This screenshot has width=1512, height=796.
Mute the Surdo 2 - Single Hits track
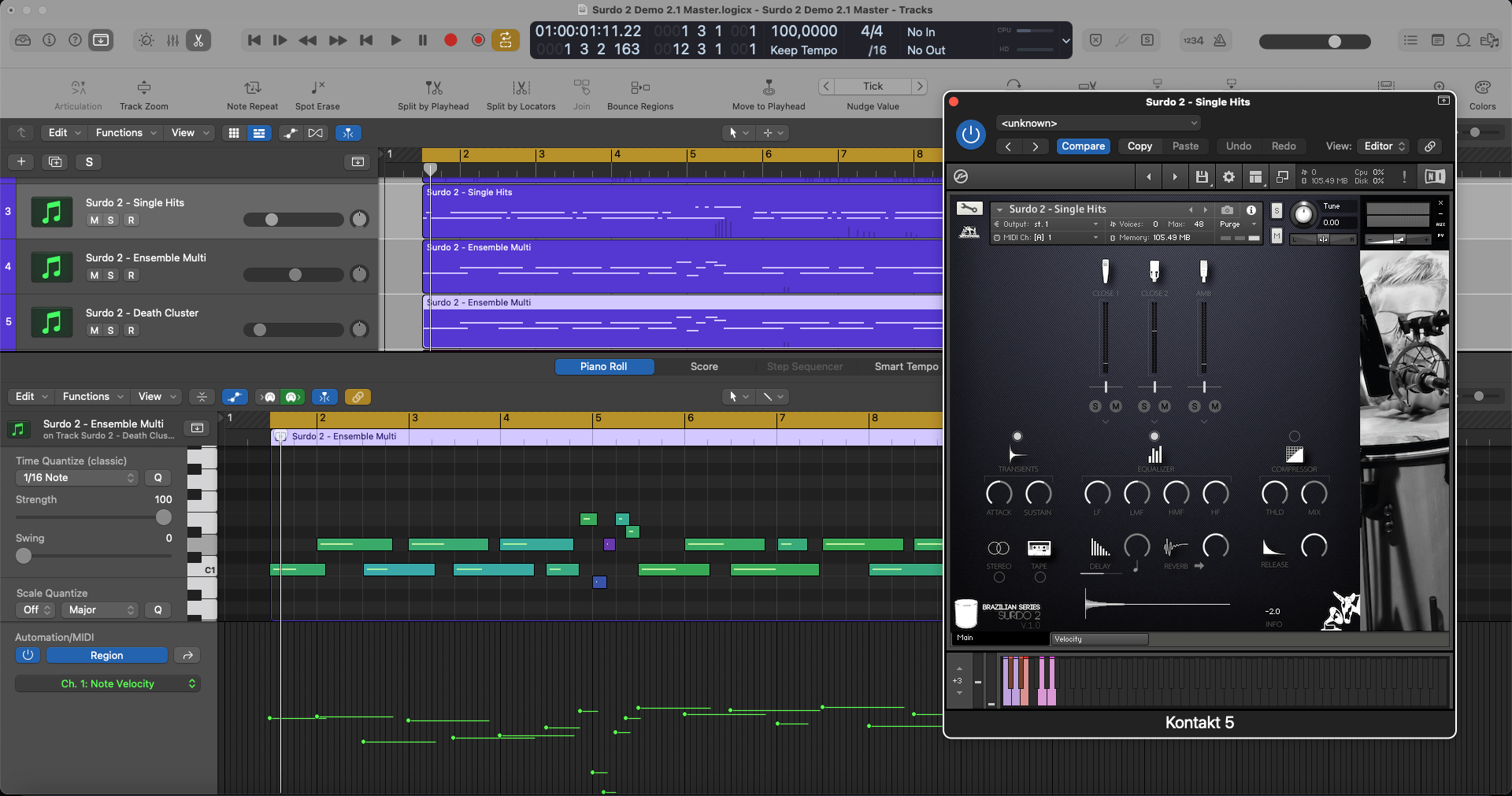[x=94, y=220]
